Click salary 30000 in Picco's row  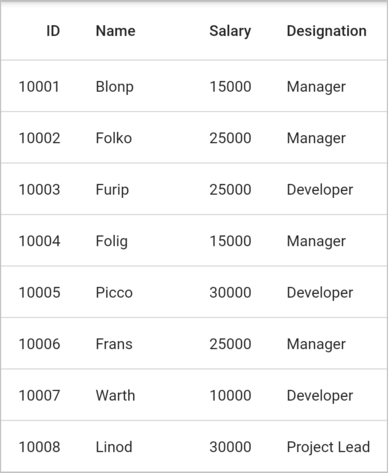pyautogui.click(x=230, y=293)
